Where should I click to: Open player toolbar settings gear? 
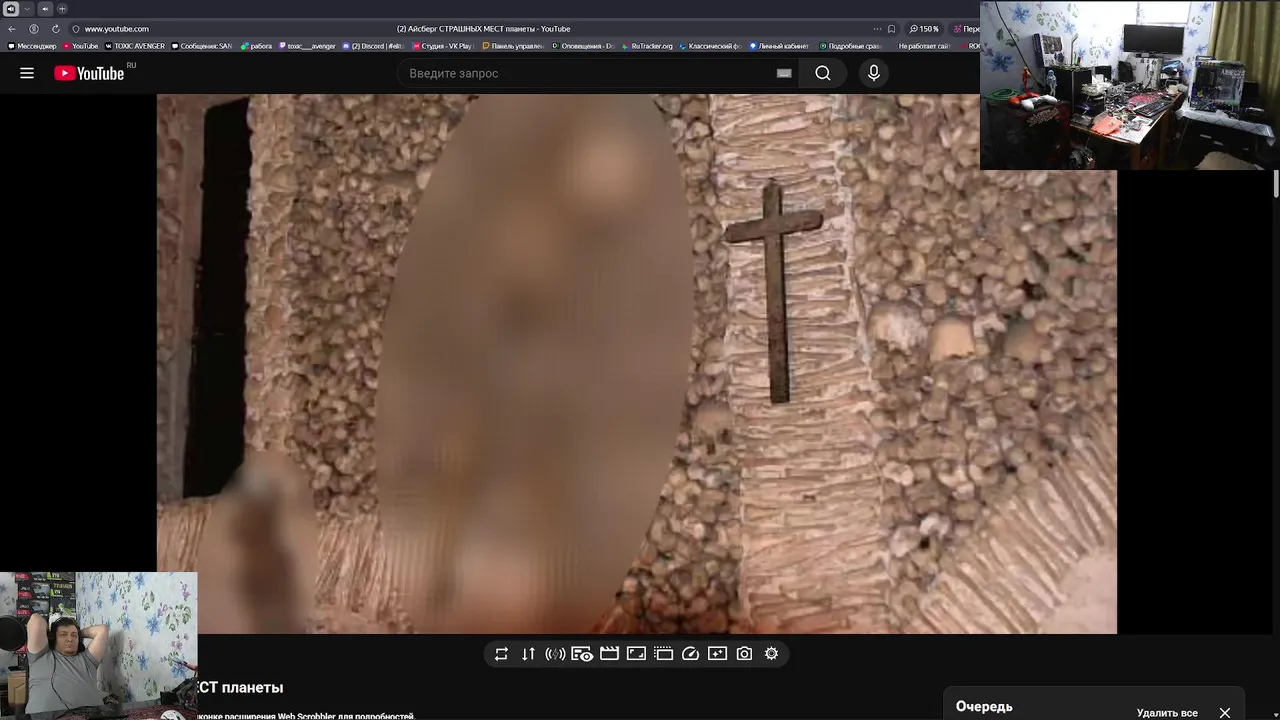(771, 654)
